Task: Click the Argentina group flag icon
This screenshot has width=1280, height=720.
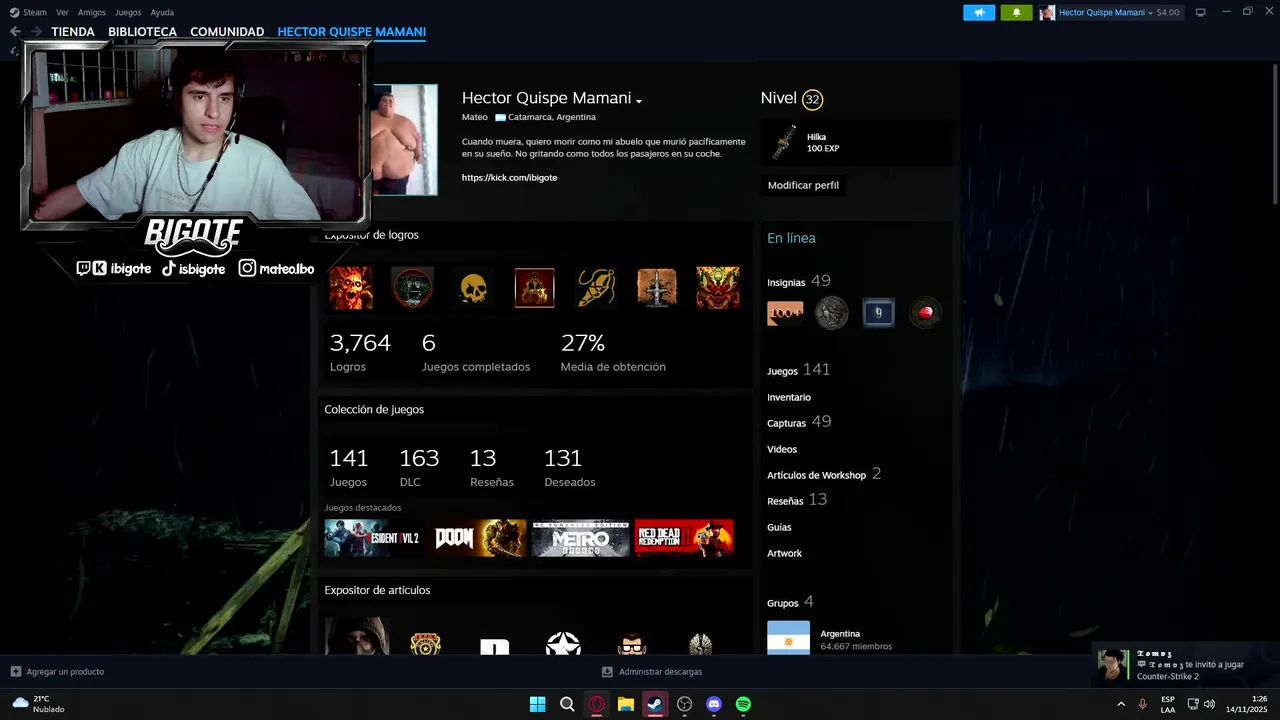Action: (788, 638)
